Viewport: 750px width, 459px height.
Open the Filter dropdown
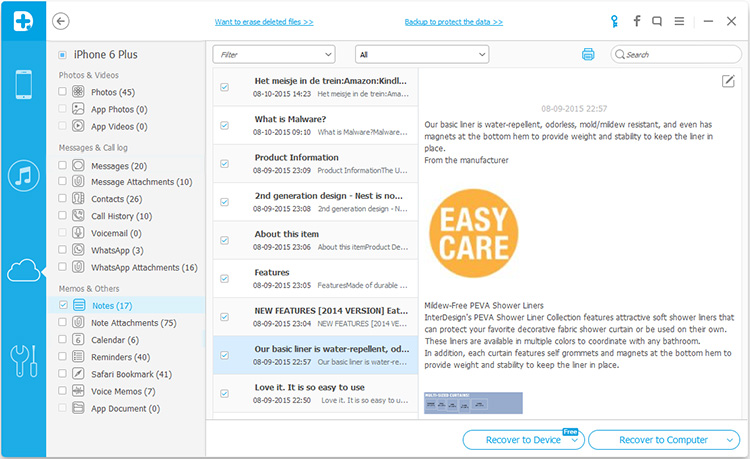274,55
